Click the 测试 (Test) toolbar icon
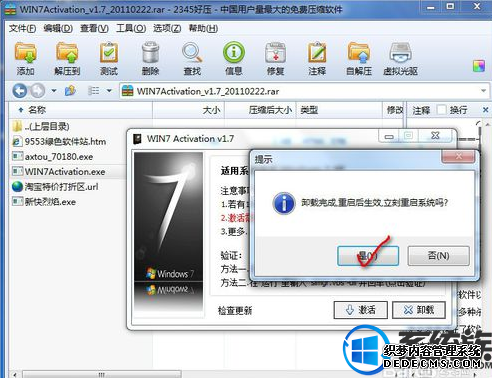The image size is (492, 378). click(x=109, y=58)
